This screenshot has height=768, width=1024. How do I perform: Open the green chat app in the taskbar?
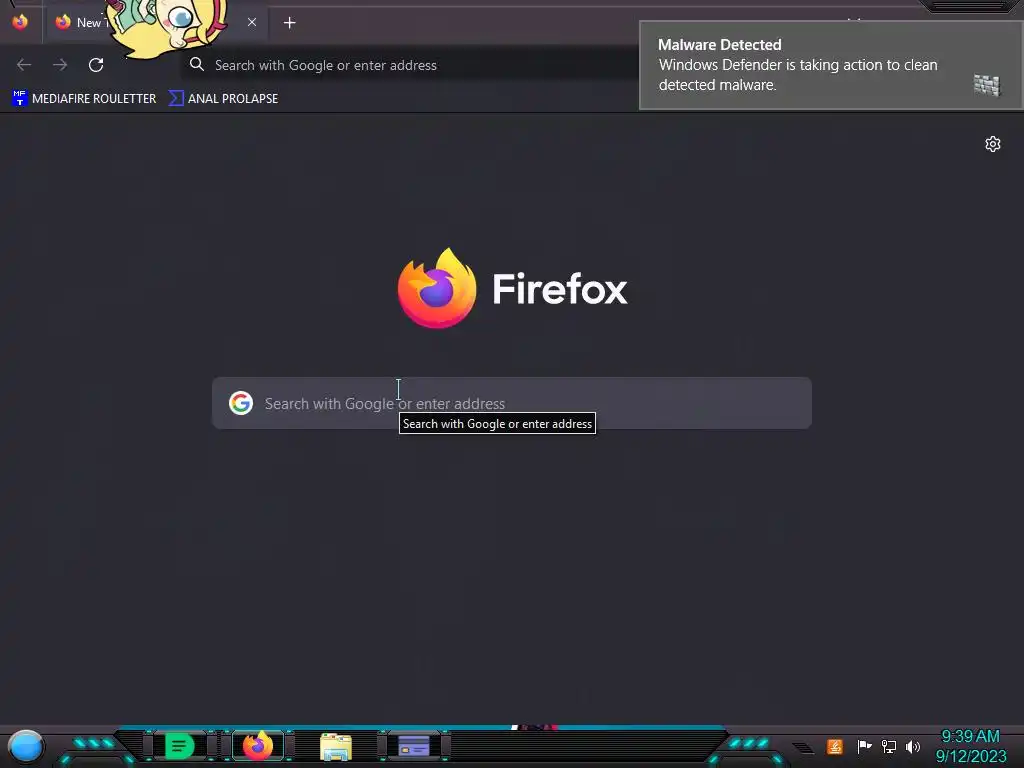coord(179,746)
